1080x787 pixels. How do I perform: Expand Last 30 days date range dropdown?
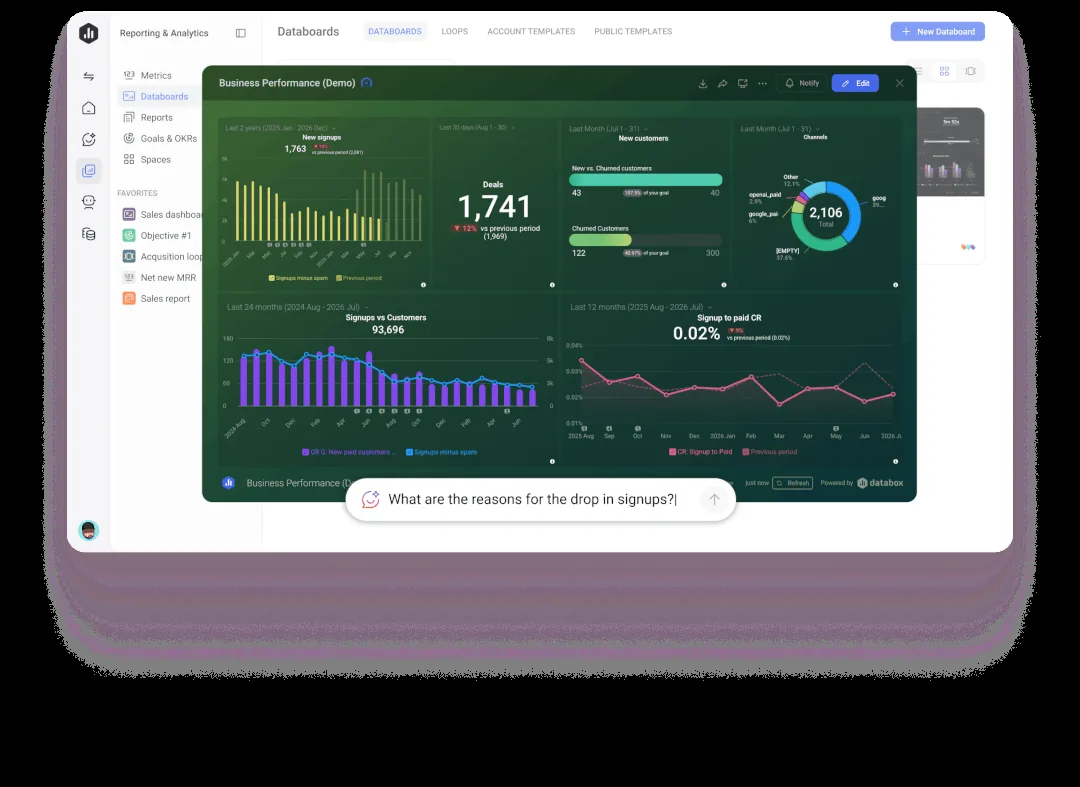click(x=477, y=127)
